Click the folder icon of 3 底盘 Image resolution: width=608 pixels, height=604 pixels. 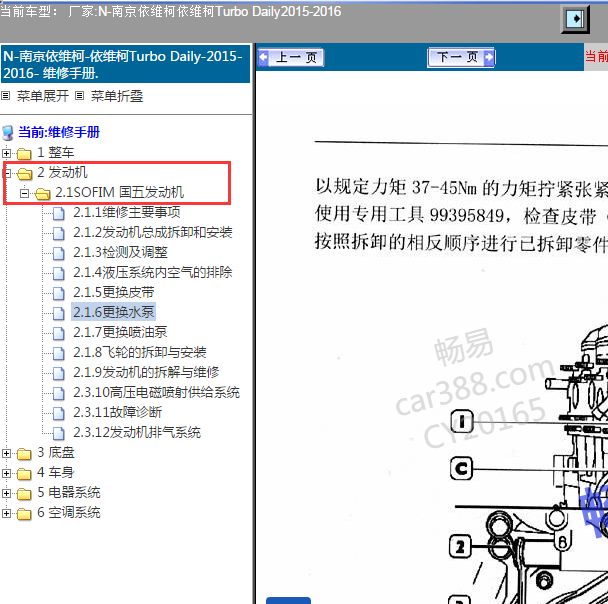(24, 454)
